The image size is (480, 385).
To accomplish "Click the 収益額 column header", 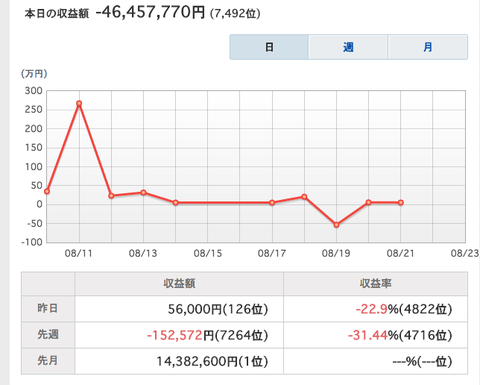I will (x=179, y=283).
